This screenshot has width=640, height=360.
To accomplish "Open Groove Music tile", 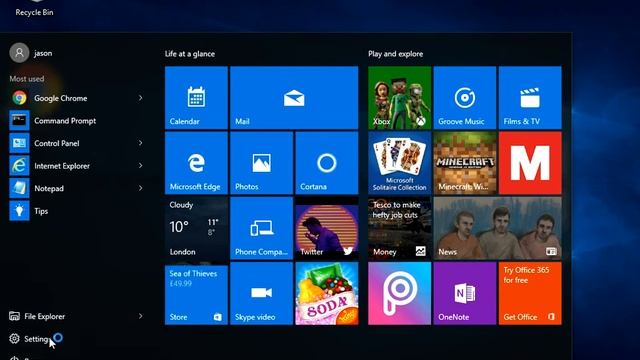I will pyautogui.click(x=464, y=98).
